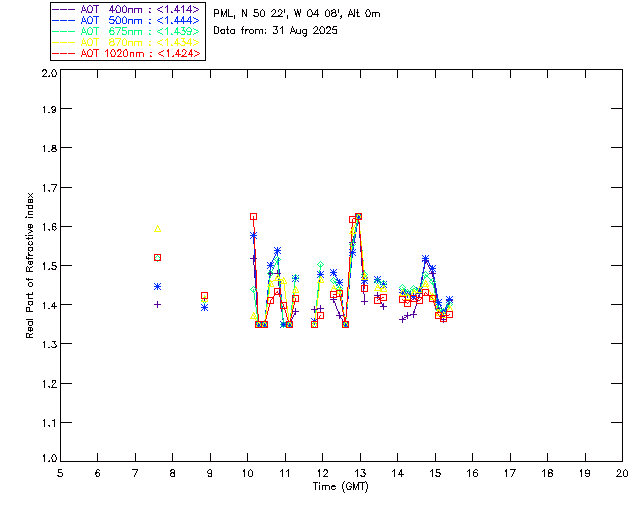Click the 19 tick label on time axis
640x512 pixels.
(585, 473)
